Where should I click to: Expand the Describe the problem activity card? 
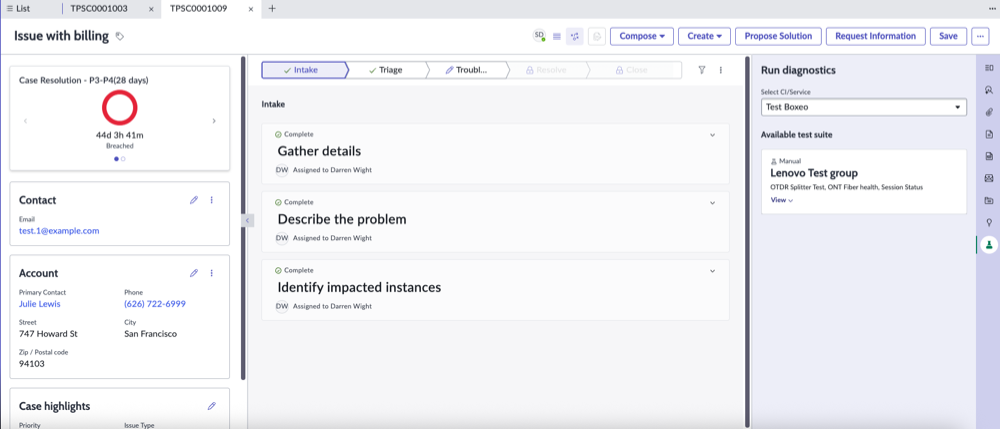click(x=712, y=203)
